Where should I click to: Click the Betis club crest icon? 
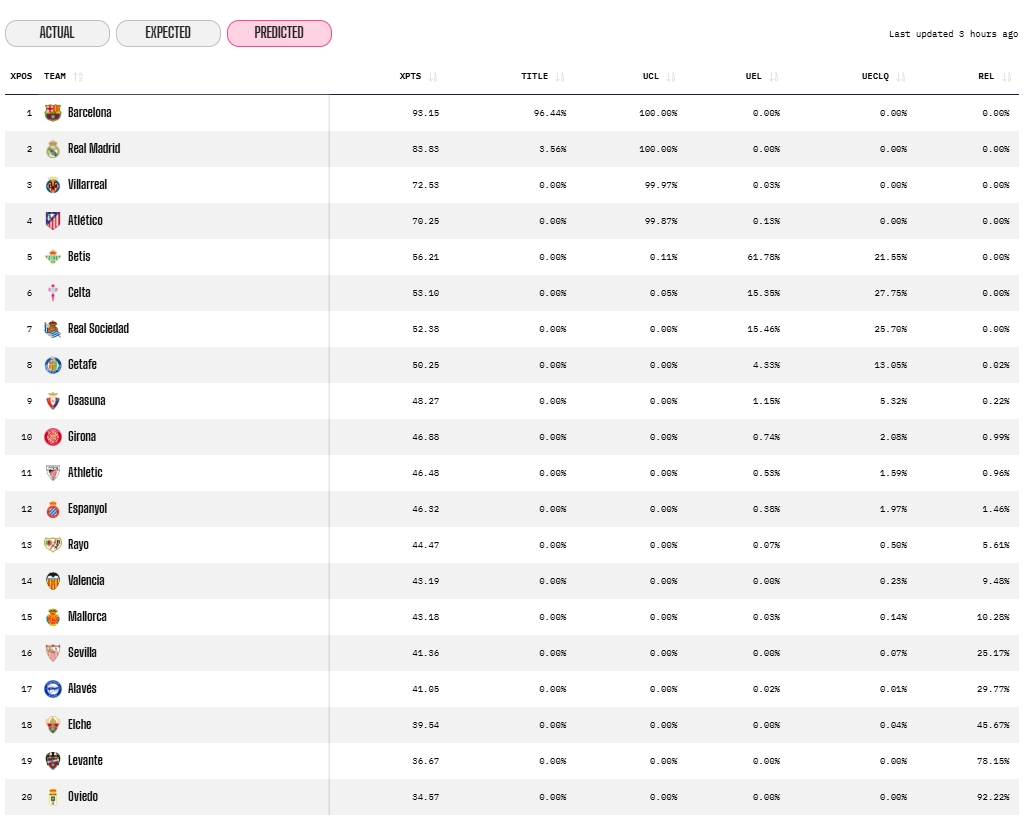point(53,257)
